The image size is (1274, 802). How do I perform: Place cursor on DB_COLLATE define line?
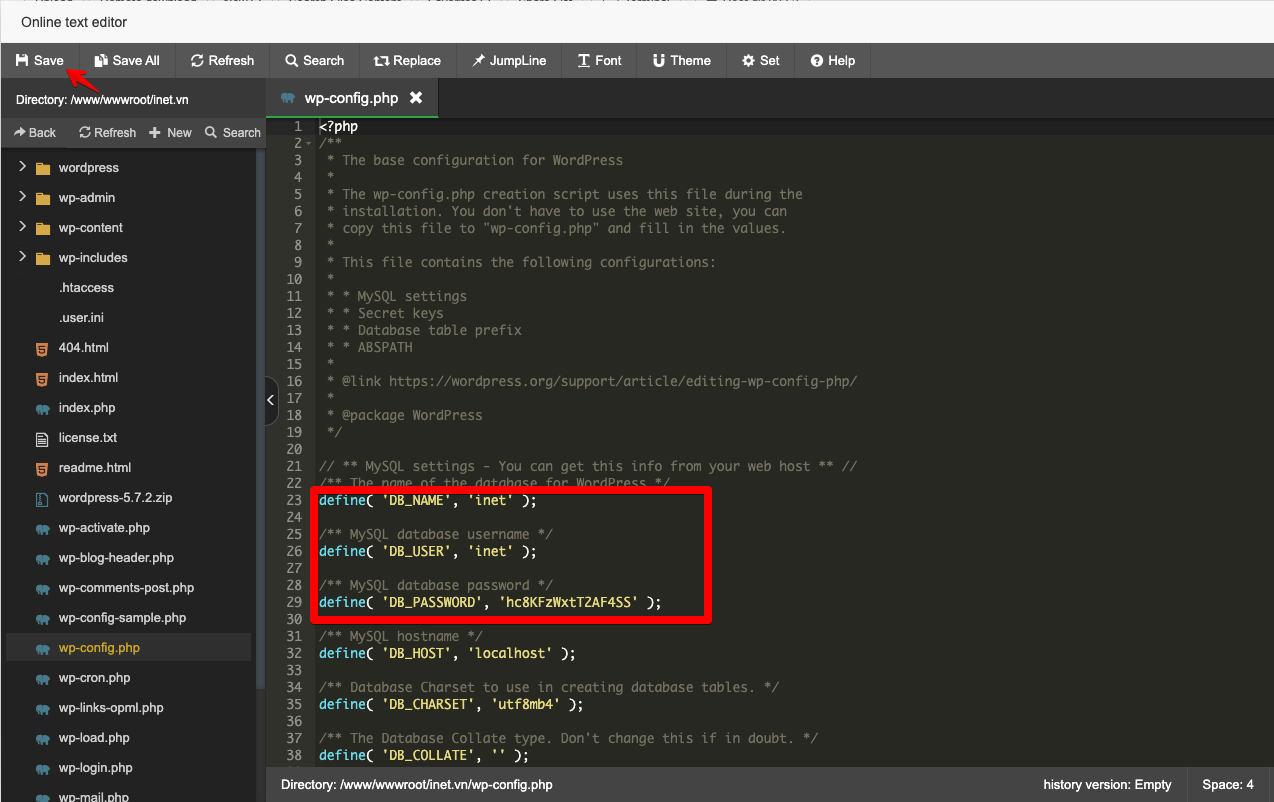click(x=423, y=755)
